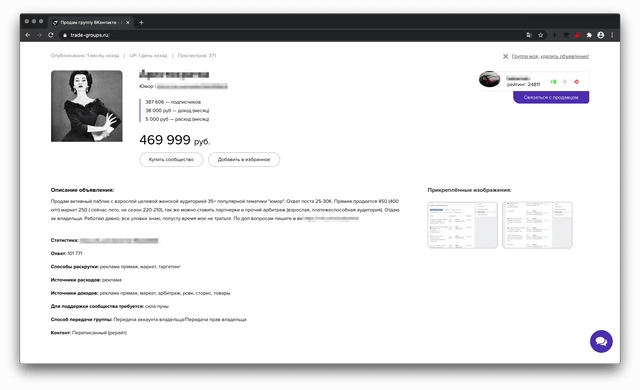Click 'Добавить в избранное' button
This screenshot has width=640, height=390.
coord(244,160)
